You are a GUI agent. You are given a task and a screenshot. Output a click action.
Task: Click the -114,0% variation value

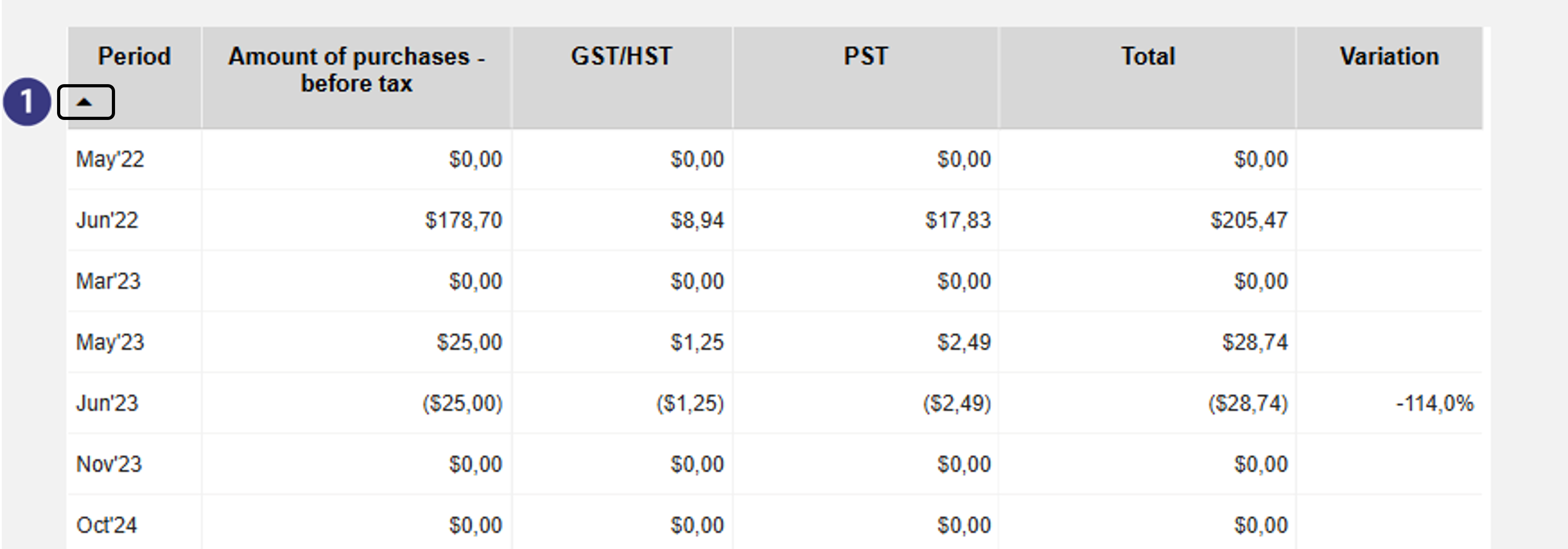tap(1435, 403)
